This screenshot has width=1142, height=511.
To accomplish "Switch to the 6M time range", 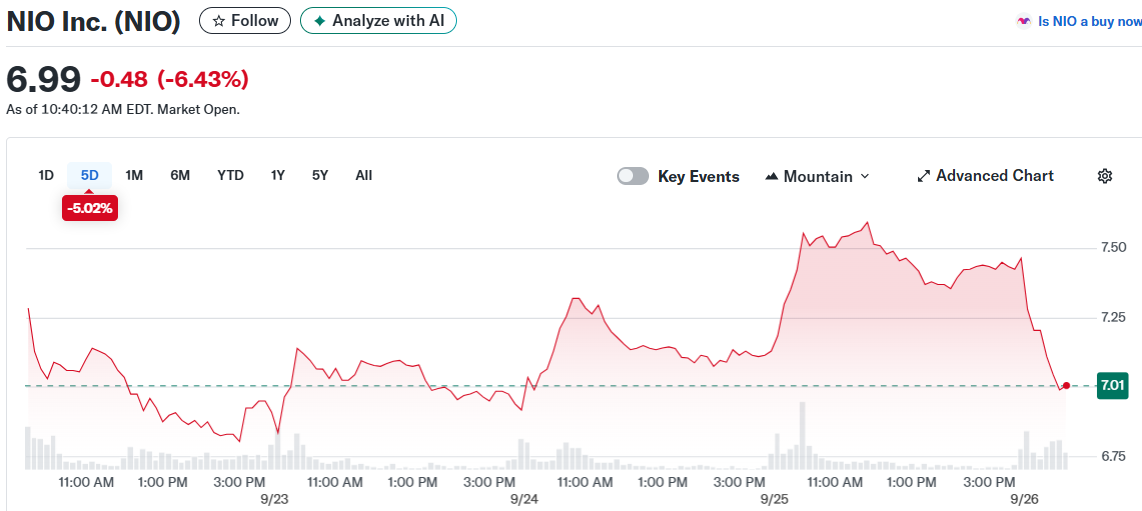I will pyautogui.click(x=180, y=175).
